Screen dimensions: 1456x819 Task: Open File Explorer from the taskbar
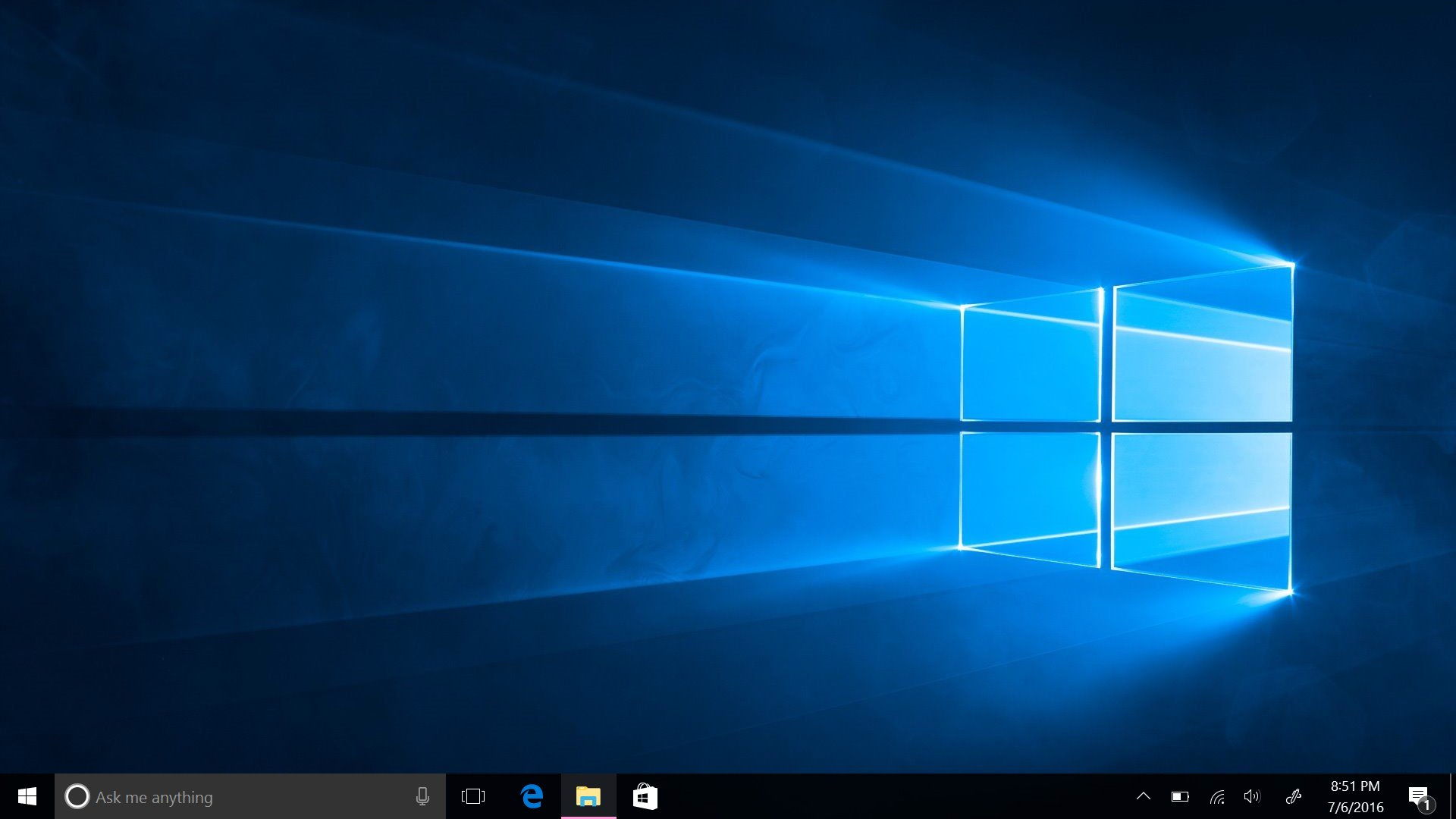pyautogui.click(x=588, y=796)
